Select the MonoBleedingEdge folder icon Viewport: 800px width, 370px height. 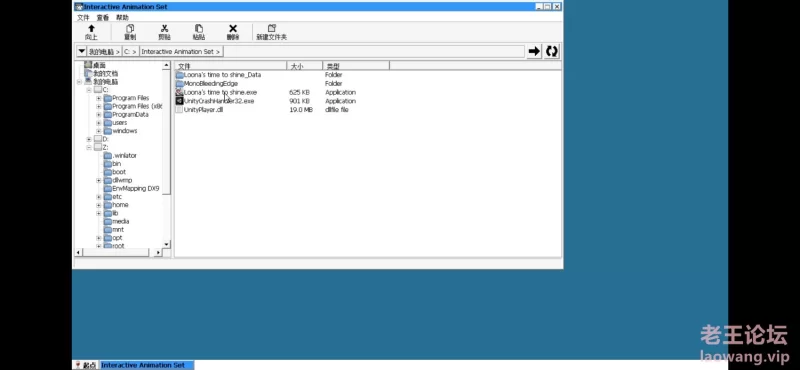click(179, 84)
